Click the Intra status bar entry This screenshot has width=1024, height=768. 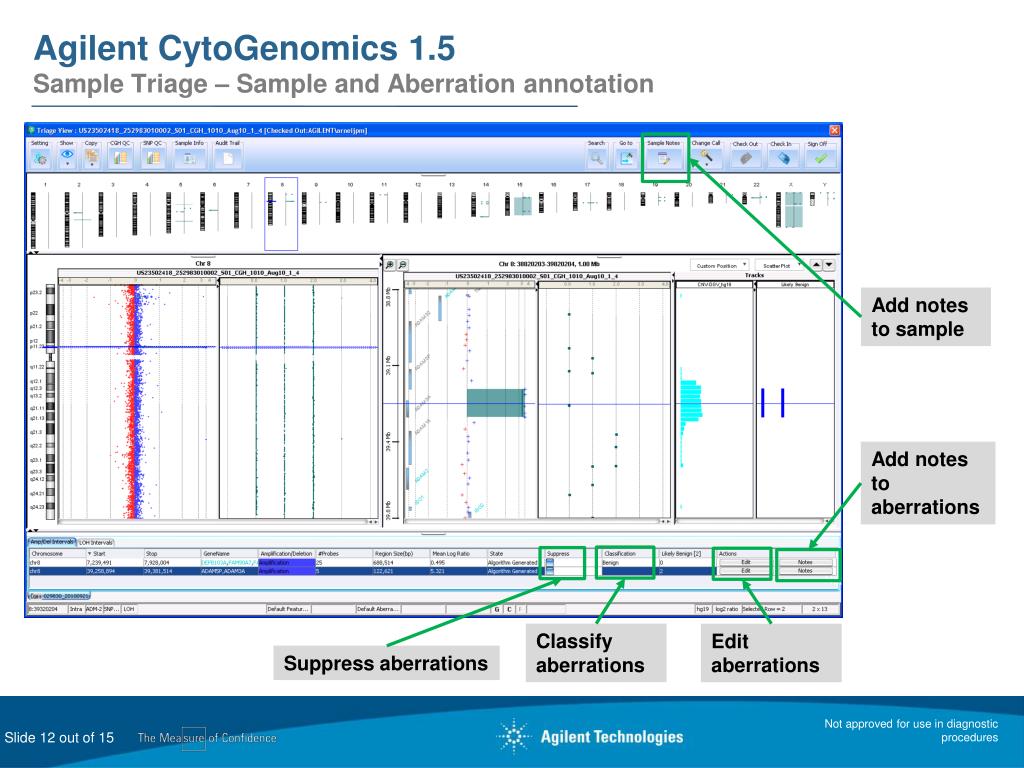(x=76, y=609)
